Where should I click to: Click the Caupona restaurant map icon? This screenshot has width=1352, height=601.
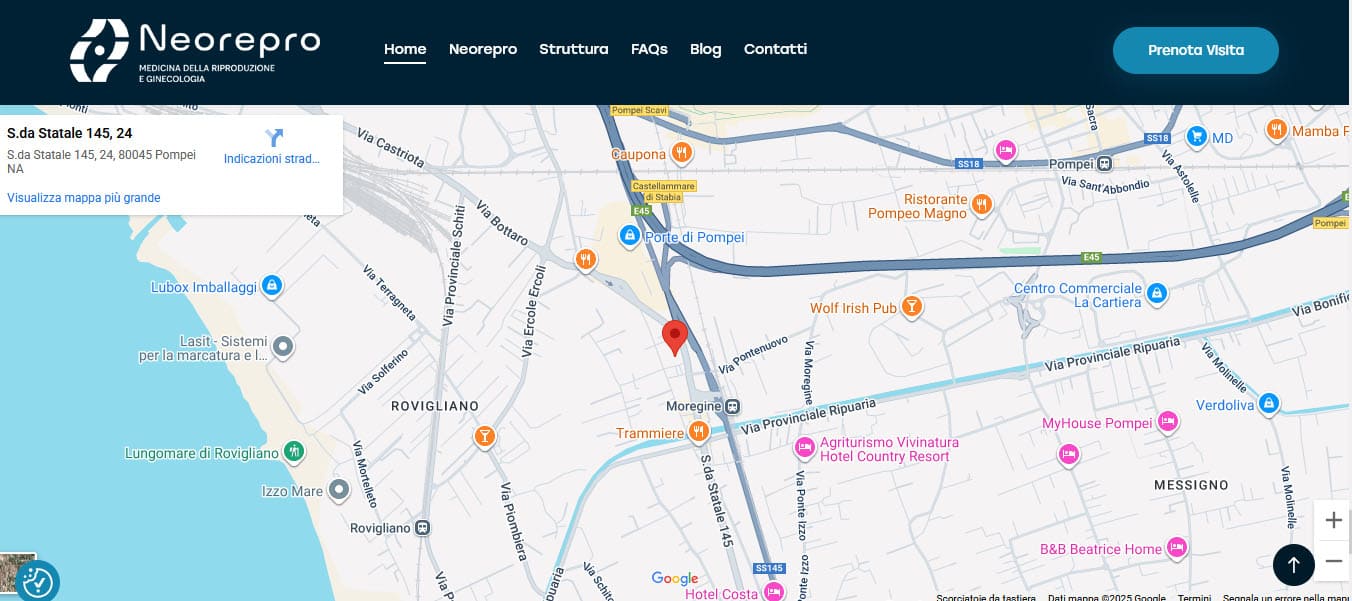[x=681, y=153]
